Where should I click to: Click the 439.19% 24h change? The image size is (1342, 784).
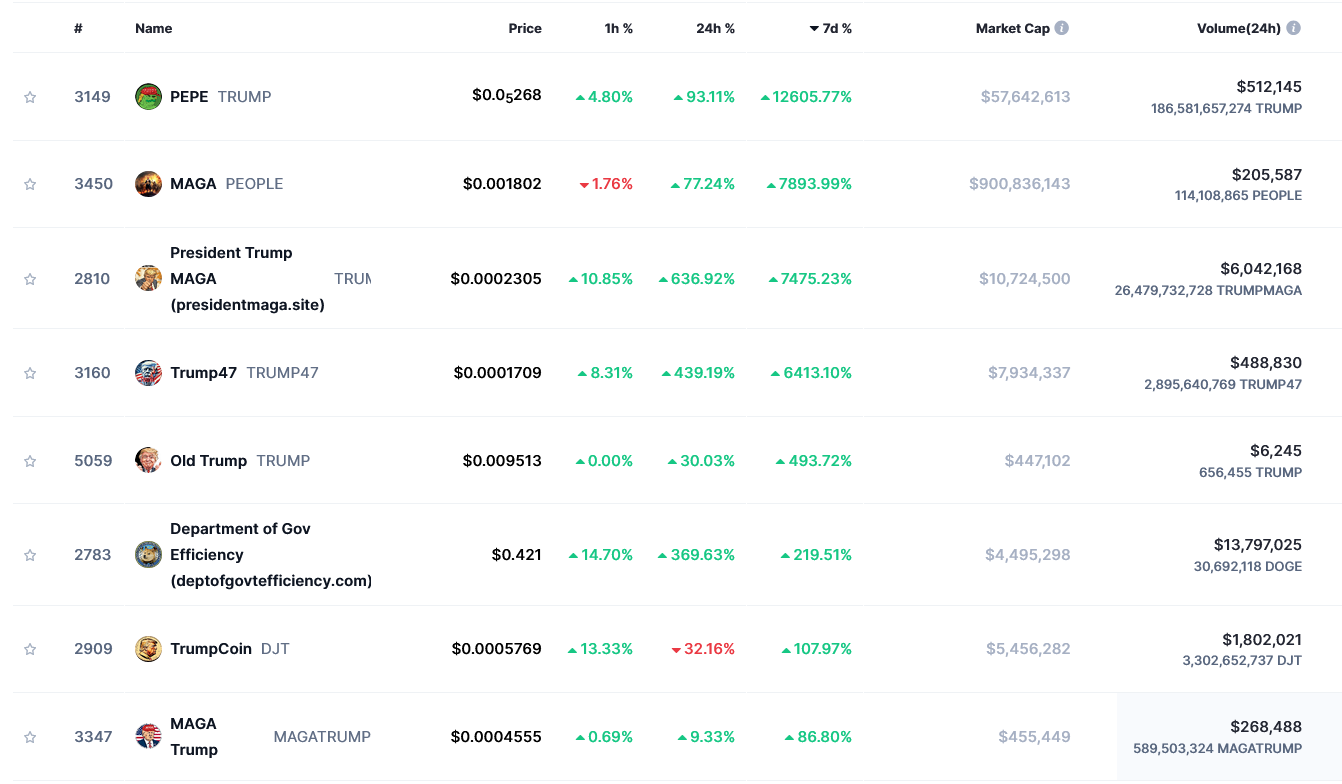pos(698,373)
